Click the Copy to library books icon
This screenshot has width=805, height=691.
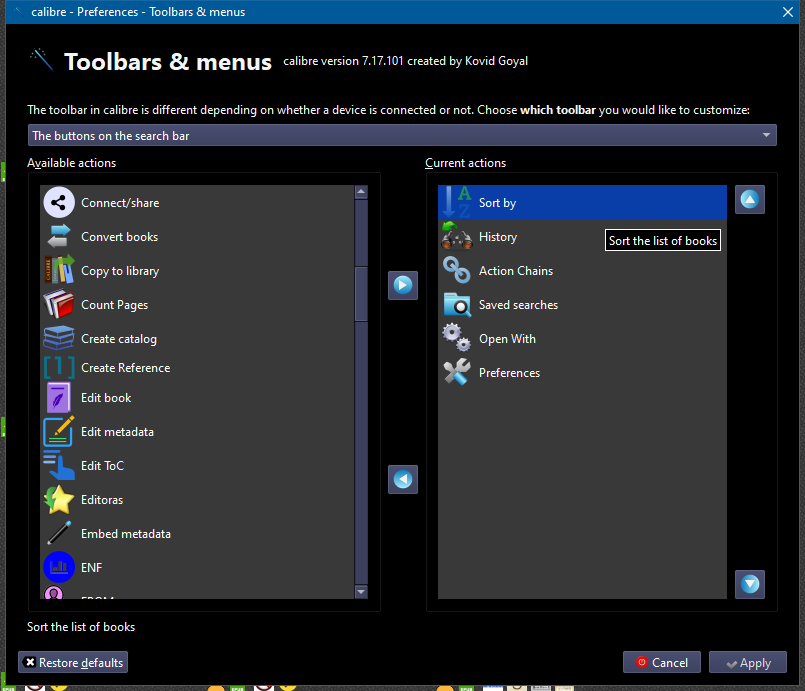[x=59, y=271]
